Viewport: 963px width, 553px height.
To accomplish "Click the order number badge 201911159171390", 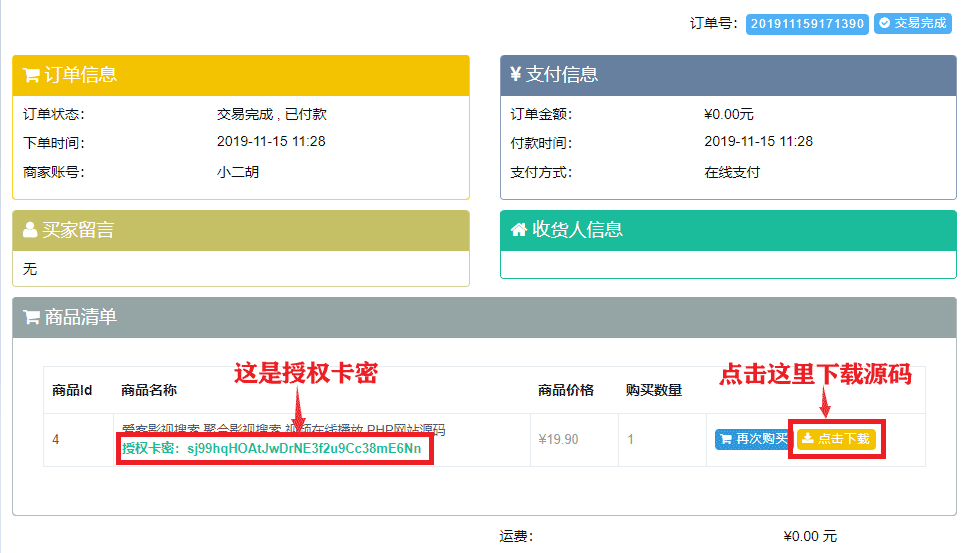I will pyautogui.click(x=807, y=23).
